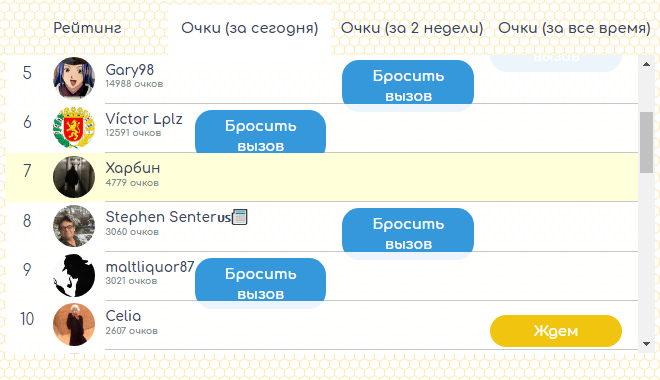The image size is (660, 380).
Task: Click Víctor Lplz's coat of arms avatar
Action: pos(74,128)
